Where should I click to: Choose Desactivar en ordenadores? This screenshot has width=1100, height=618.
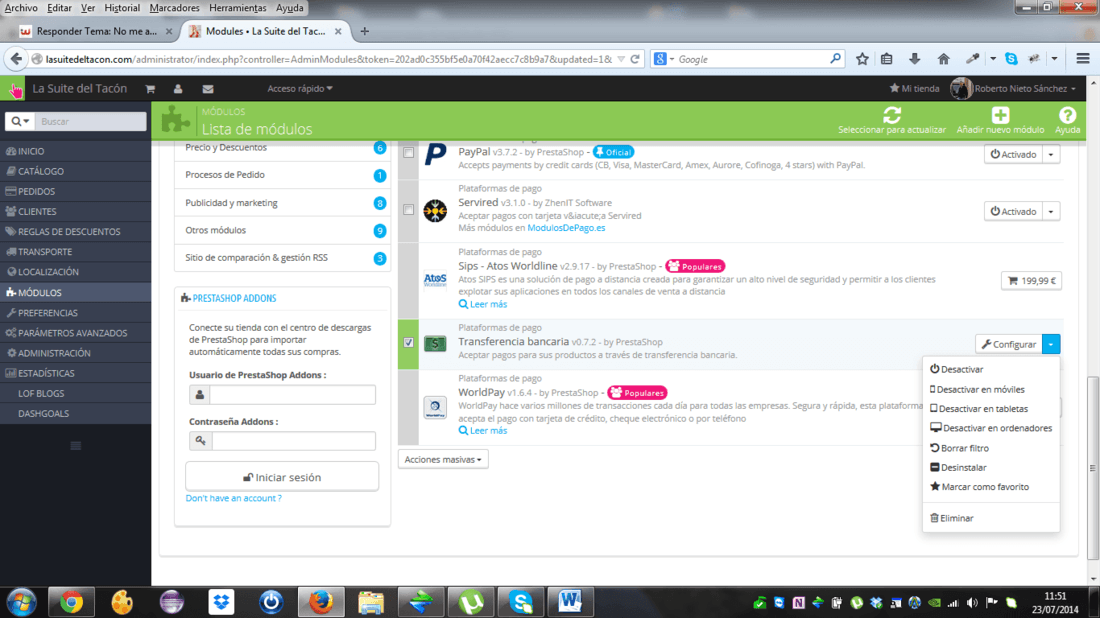coord(991,428)
